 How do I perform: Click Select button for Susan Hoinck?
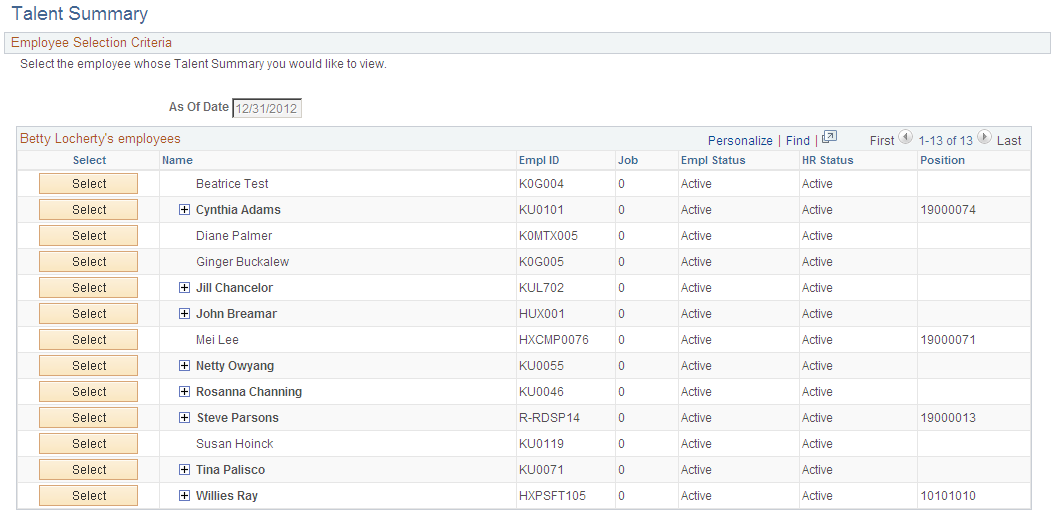click(89, 444)
